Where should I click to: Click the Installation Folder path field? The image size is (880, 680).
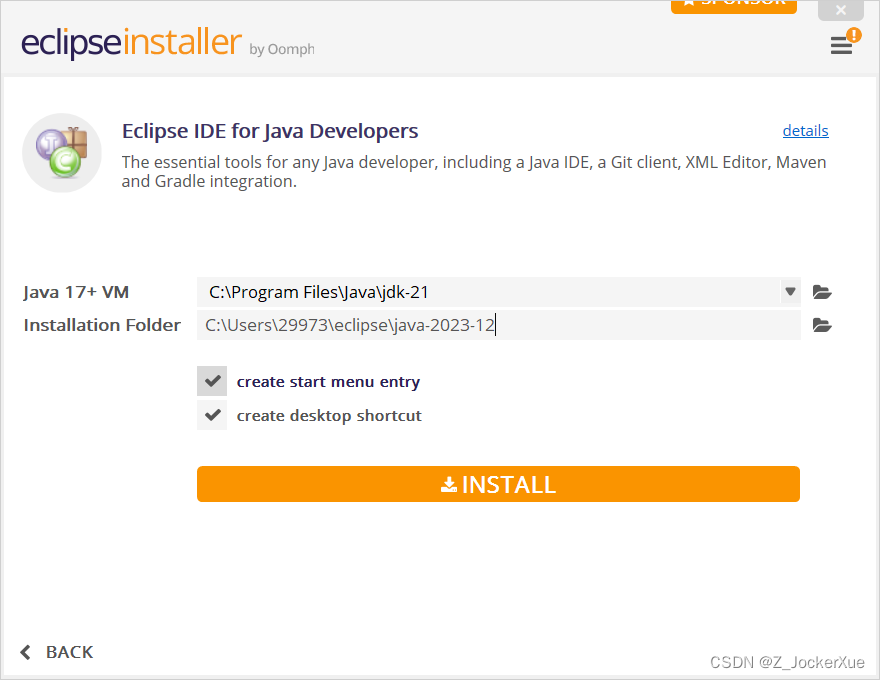coord(498,325)
